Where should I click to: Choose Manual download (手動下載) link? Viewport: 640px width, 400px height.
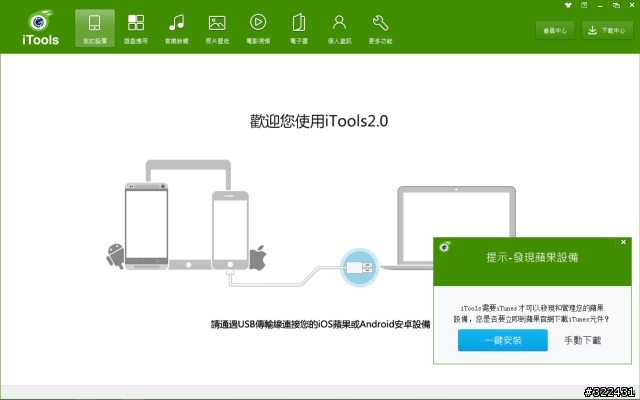582,340
